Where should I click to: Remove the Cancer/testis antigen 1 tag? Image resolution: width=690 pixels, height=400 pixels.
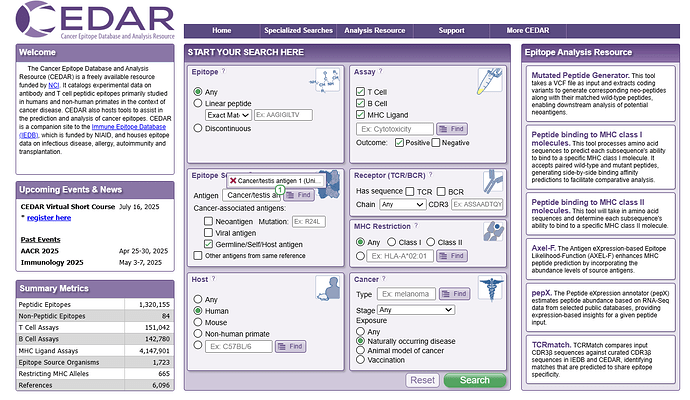(x=233, y=180)
